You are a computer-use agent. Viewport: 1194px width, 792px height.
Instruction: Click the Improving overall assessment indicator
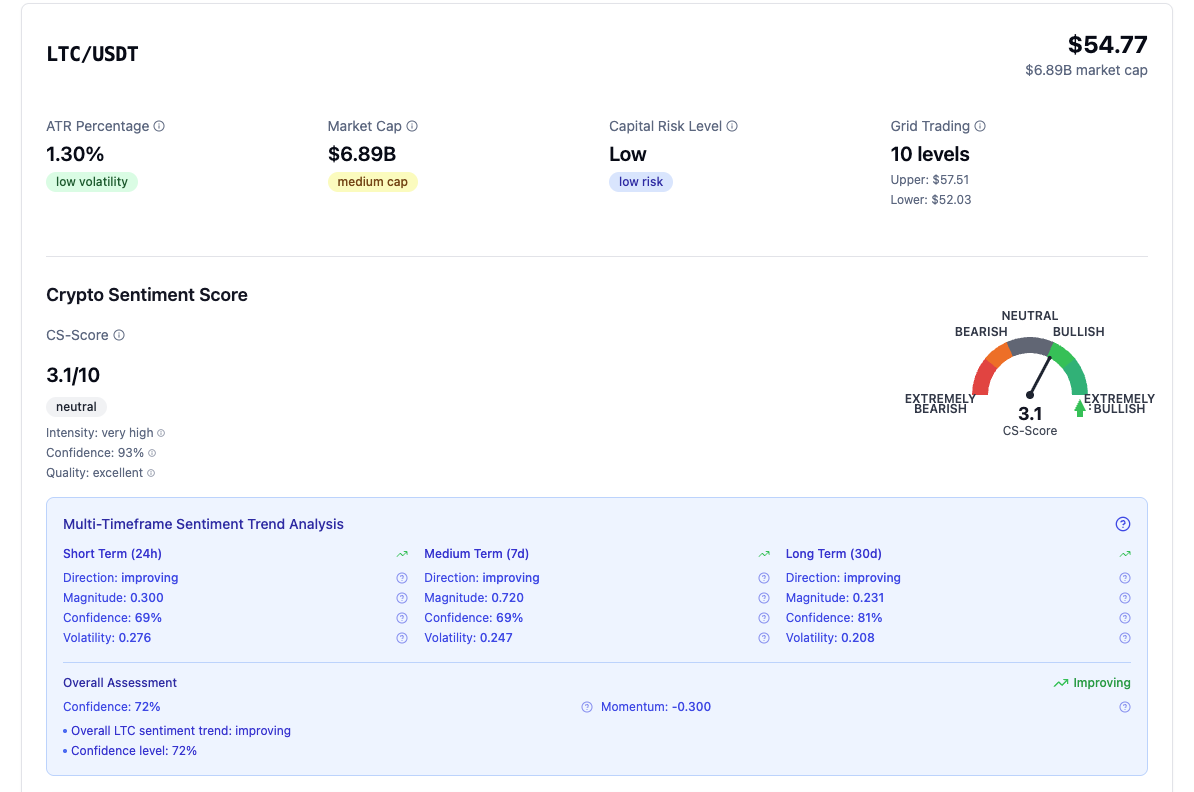tap(1092, 683)
